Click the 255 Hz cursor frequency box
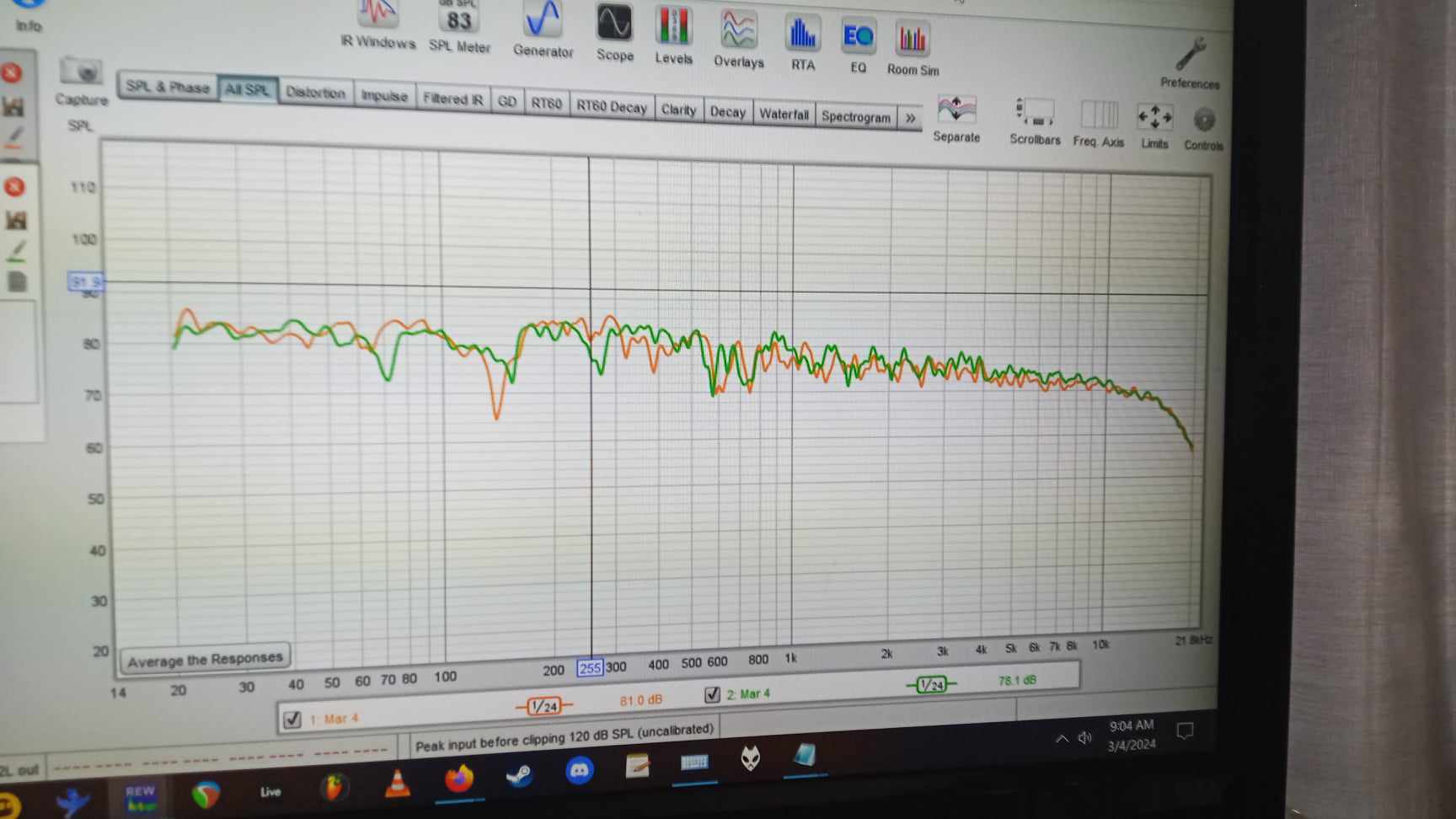The image size is (1456, 819). [590, 668]
